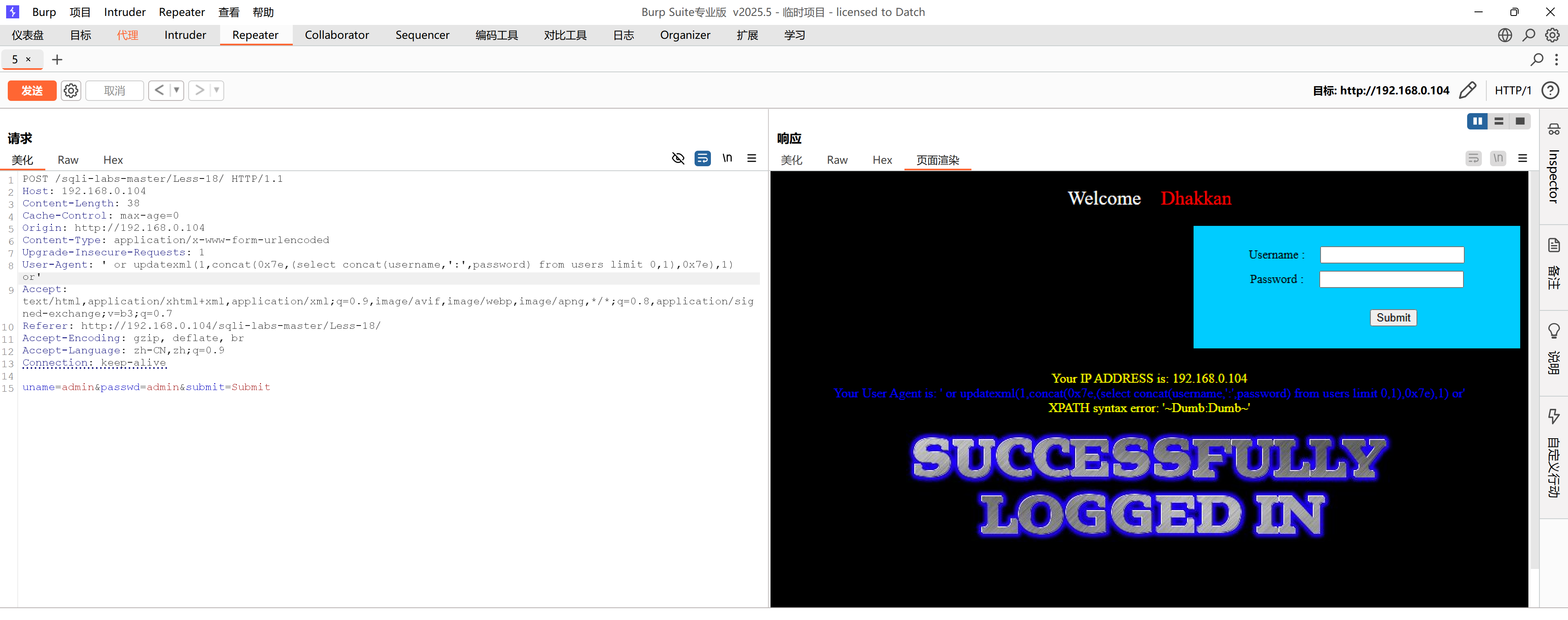Edit target with the pencil icon
The image size is (1568, 620).
point(1467,91)
